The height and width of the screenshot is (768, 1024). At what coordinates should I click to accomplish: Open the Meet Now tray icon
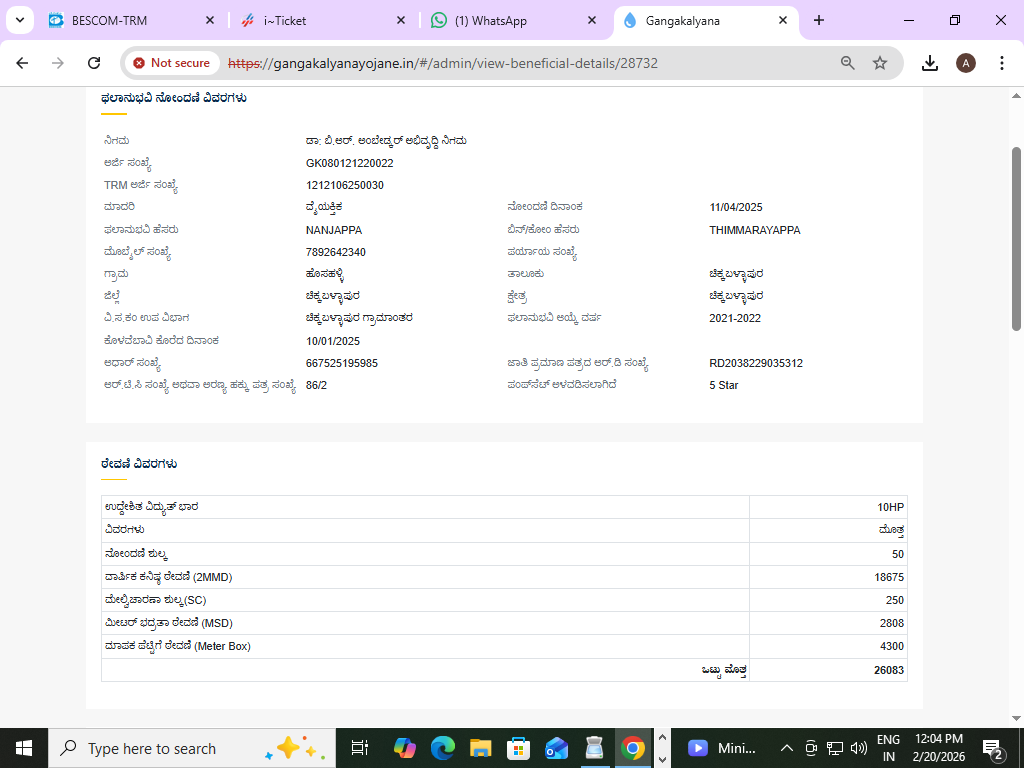tap(811, 748)
